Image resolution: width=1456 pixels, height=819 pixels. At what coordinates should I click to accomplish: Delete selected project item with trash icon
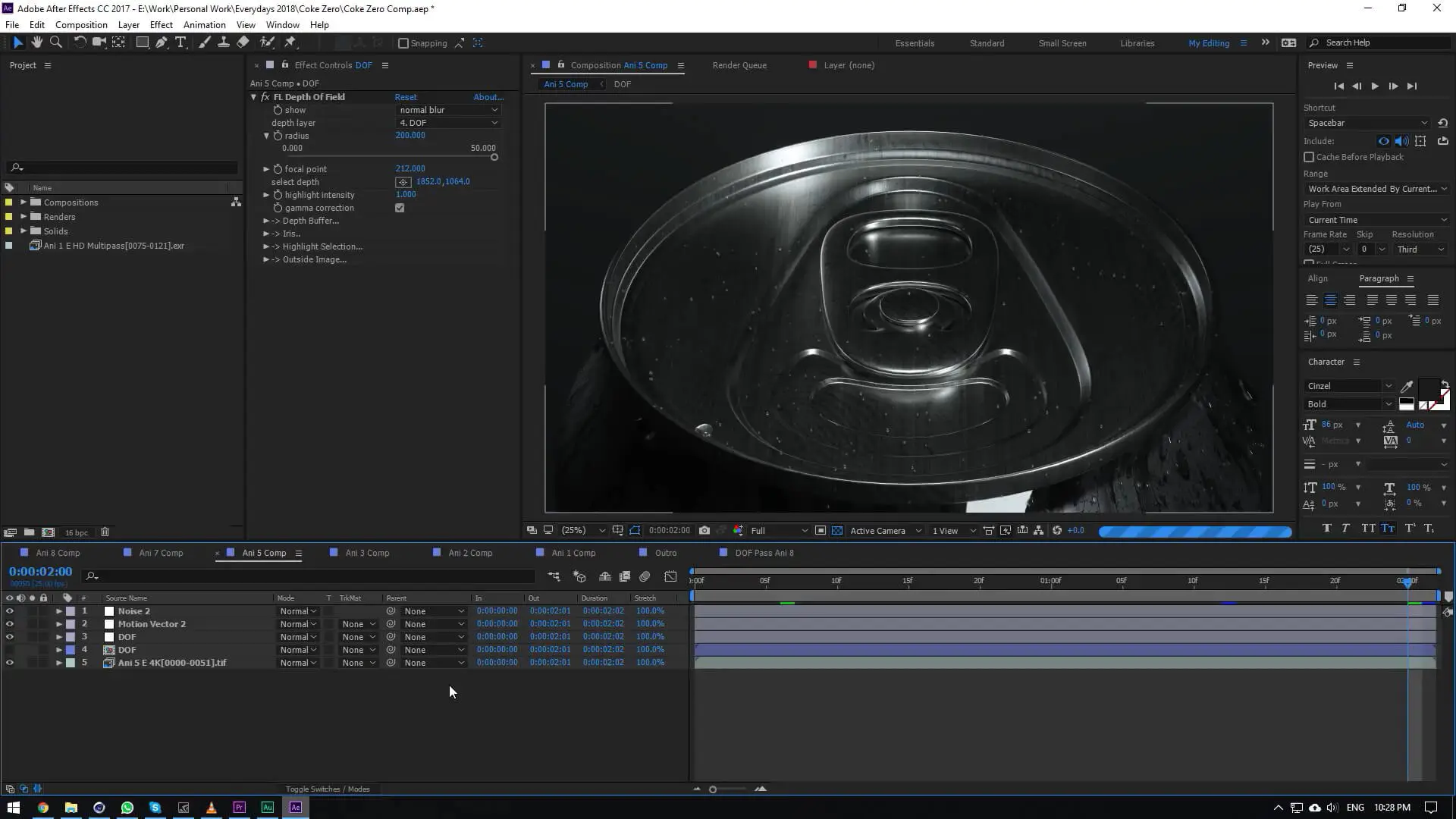click(105, 532)
